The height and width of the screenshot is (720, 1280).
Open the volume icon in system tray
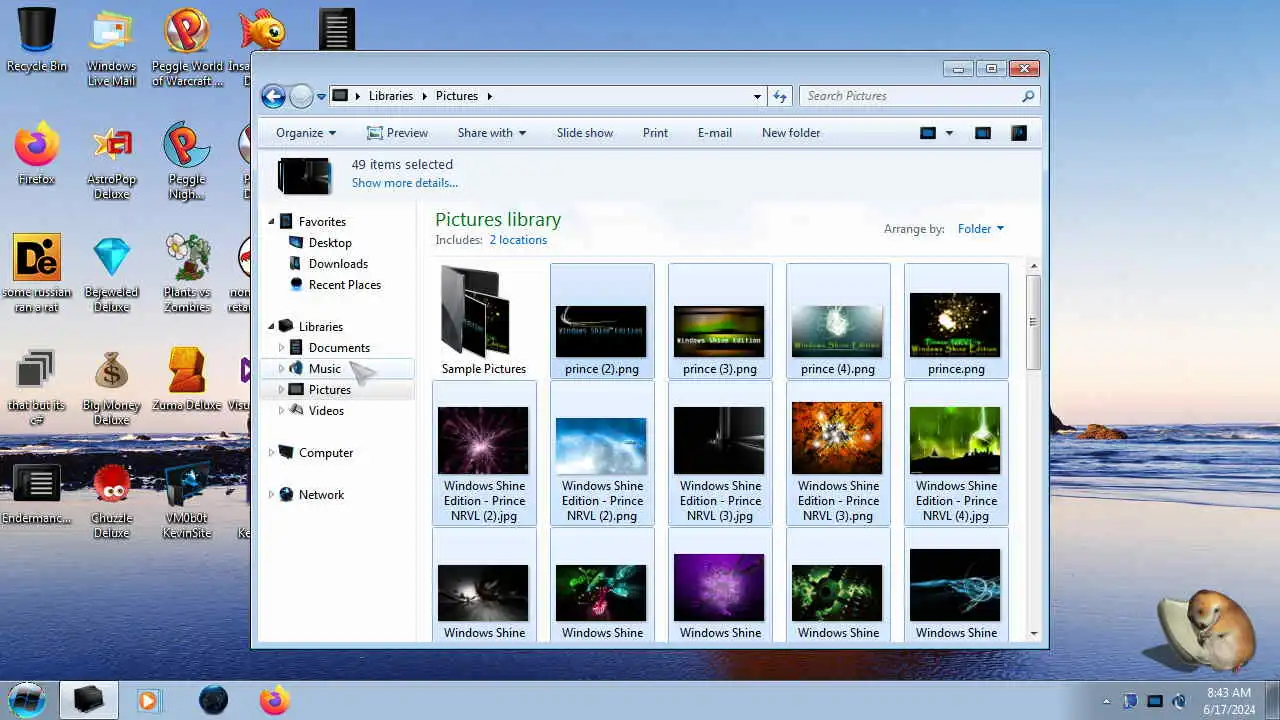pyautogui.click(x=1179, y=701)
